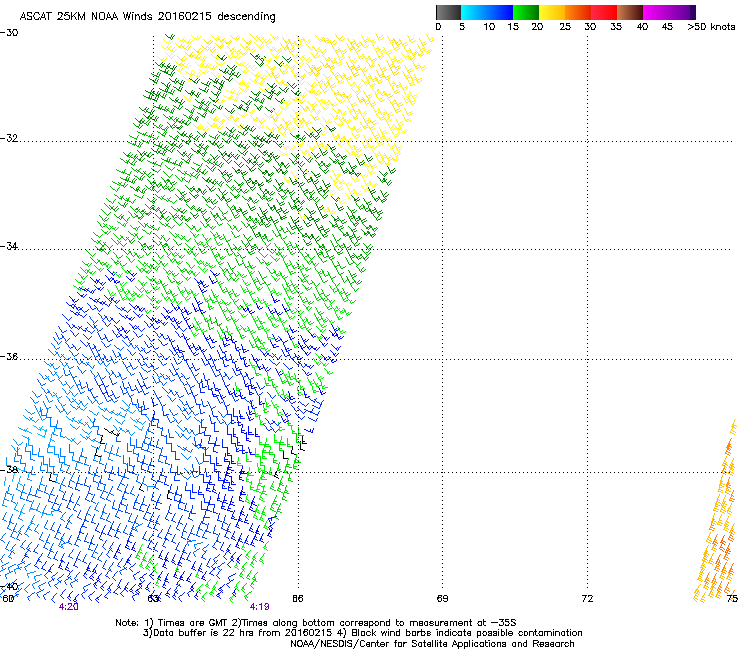740x650 pixels.
Task: Pick the green 15-20 knots legend segment
Action: [526, 12]
